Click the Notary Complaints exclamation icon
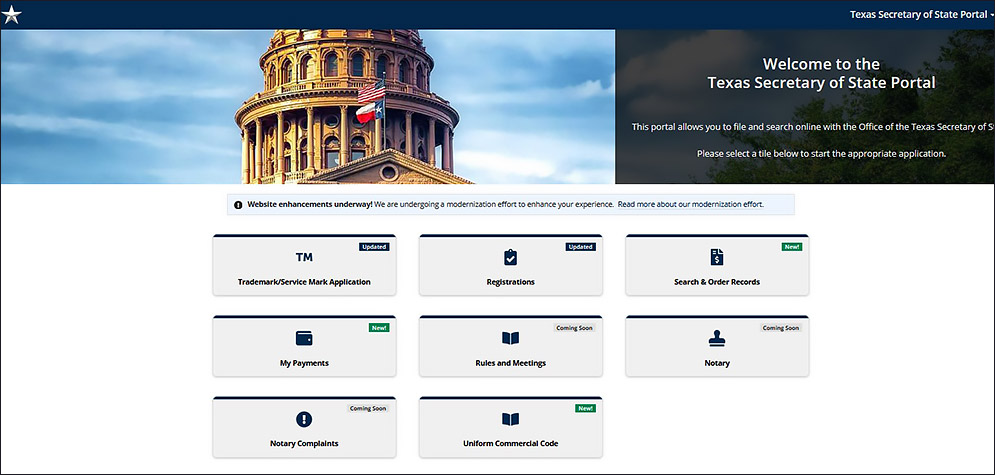Viewport: 995px width, 475px height. click(304, 419)
